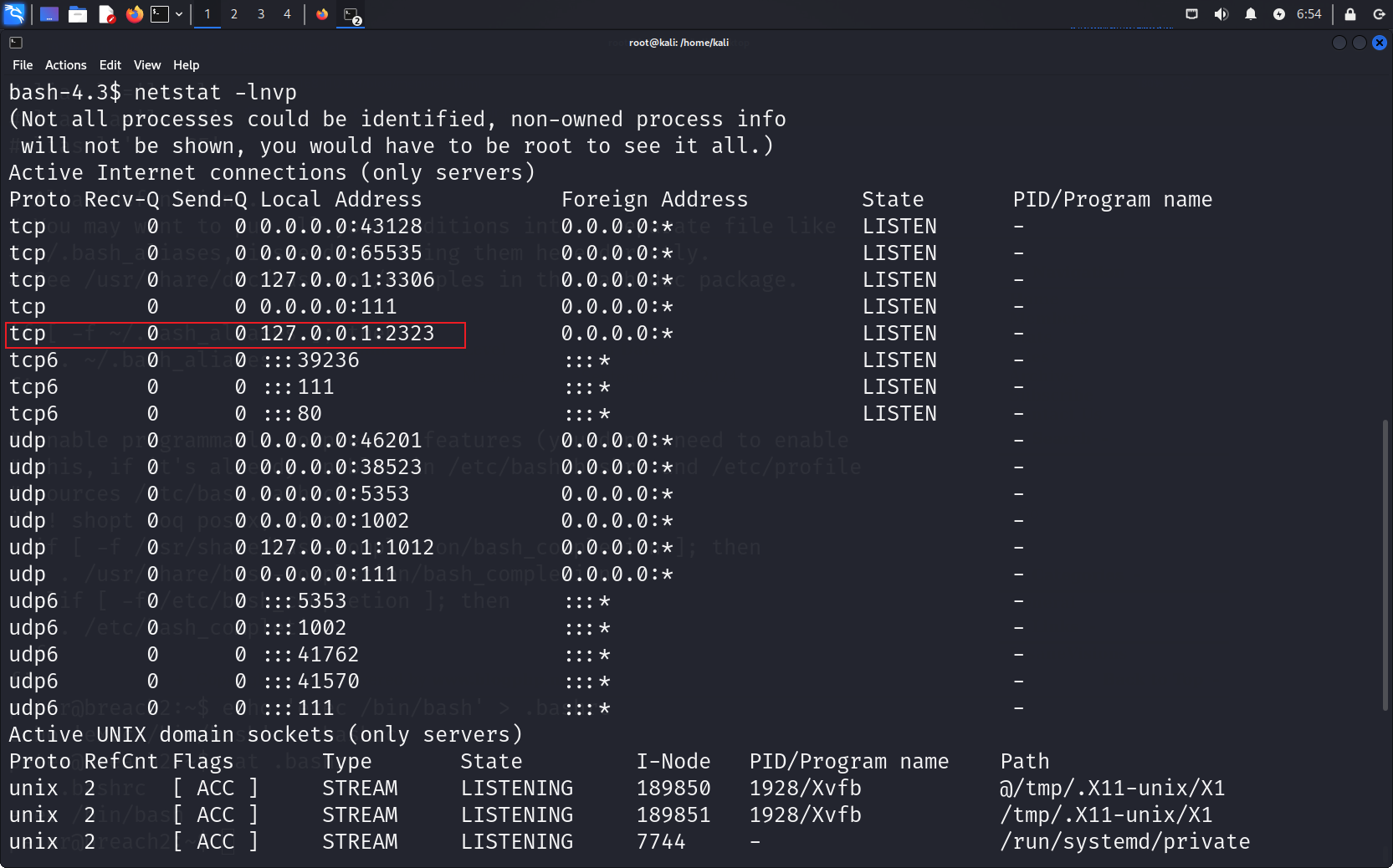Switch to workspace 1

click(x=207, y=14)
